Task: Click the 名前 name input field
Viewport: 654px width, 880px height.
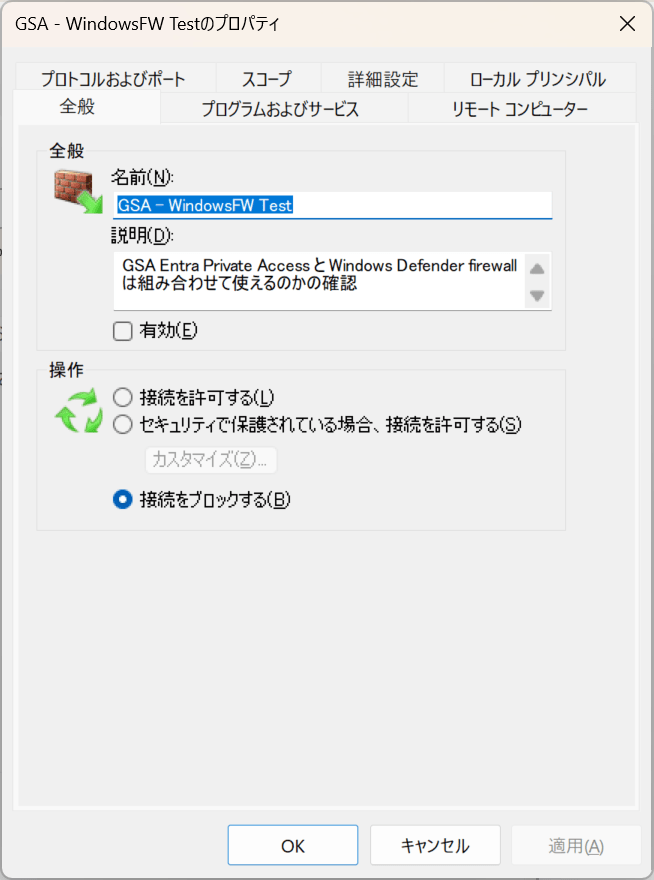Action: pos(332,205)
